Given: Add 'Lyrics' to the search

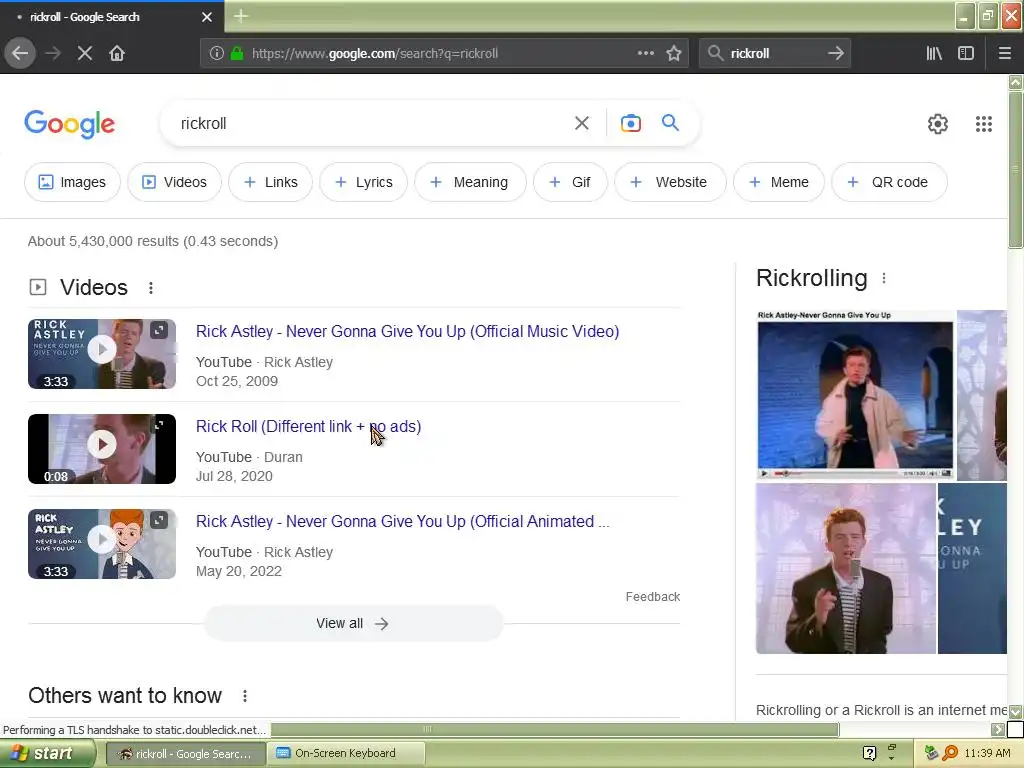Looking at the screenshot, I should point(364,182).
